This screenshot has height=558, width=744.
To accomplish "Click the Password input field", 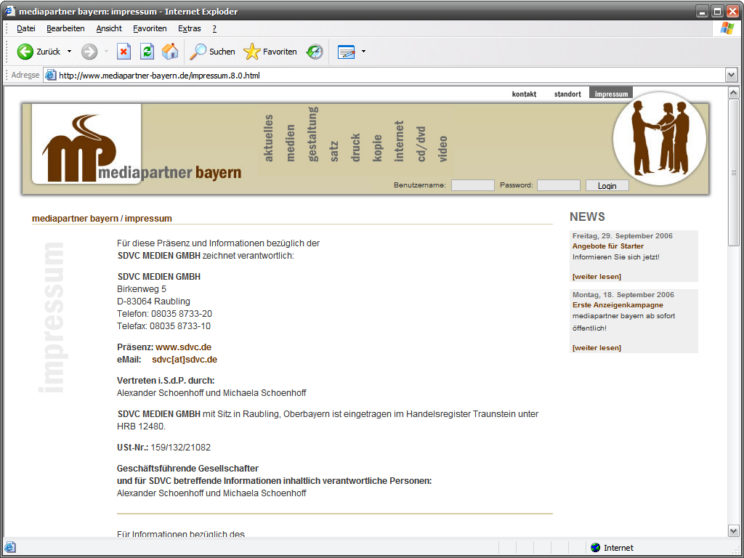I will pos(558,185).
